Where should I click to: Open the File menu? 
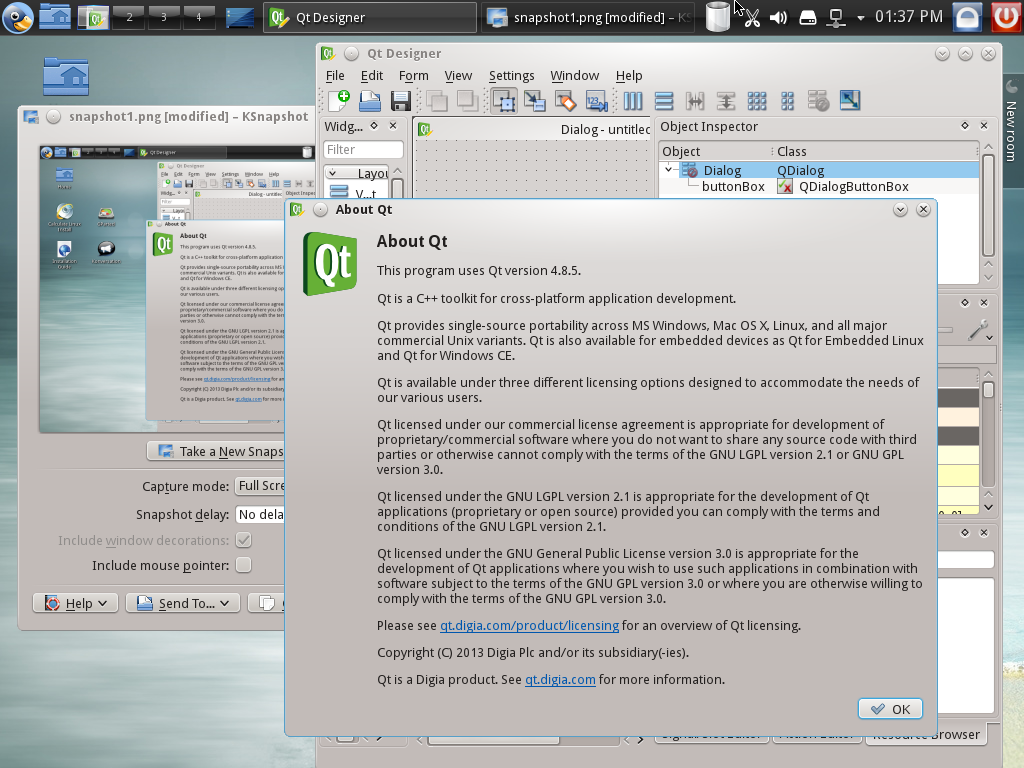pyautogui.click(x=335, y=76)
